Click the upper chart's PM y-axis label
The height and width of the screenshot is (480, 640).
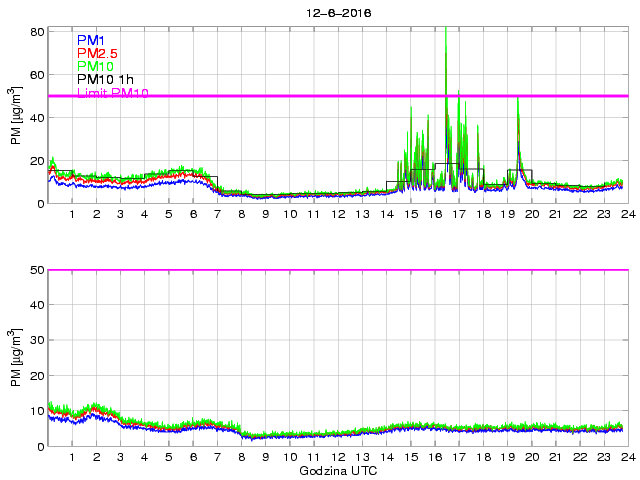pos(16,116)
